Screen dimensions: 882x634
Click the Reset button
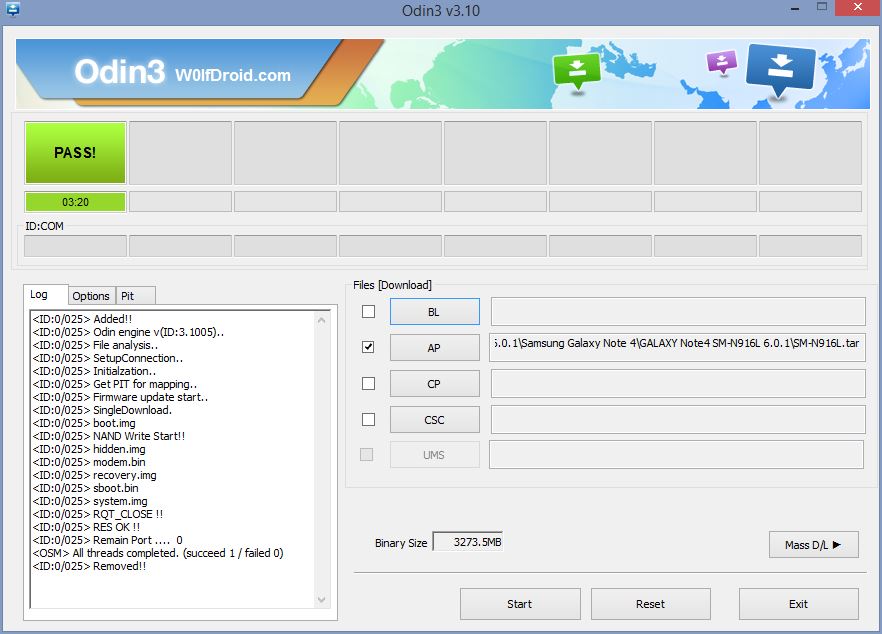pyautogui.click(x=651, y=604)
